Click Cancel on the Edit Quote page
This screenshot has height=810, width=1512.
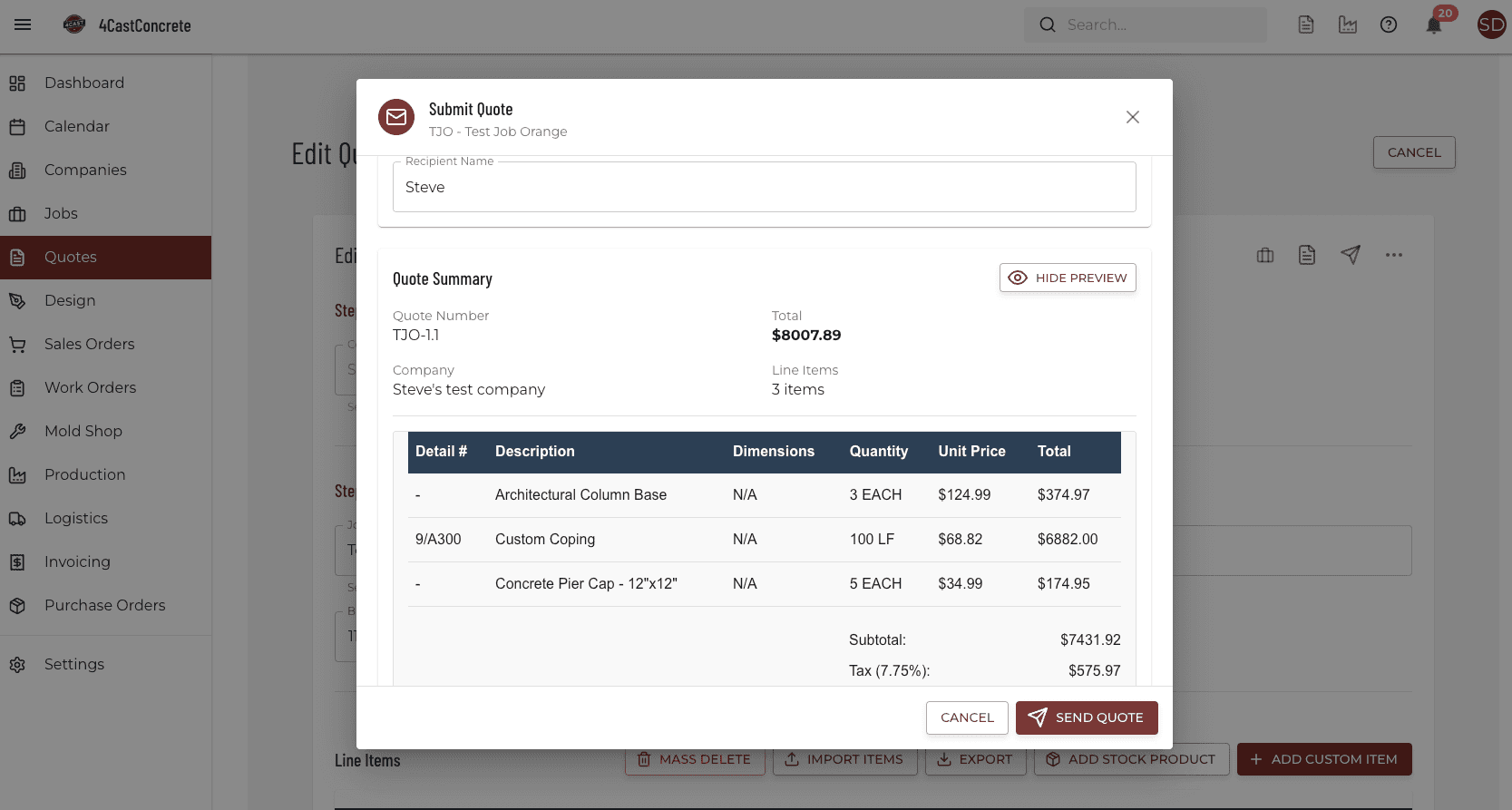1414,152
